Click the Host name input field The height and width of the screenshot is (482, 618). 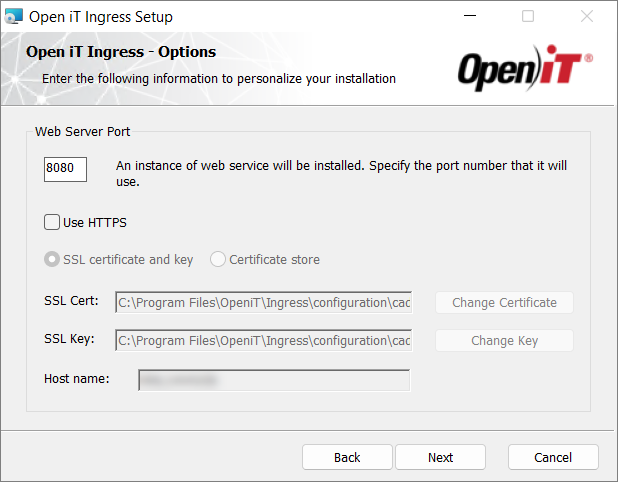[x=274, y=380]
